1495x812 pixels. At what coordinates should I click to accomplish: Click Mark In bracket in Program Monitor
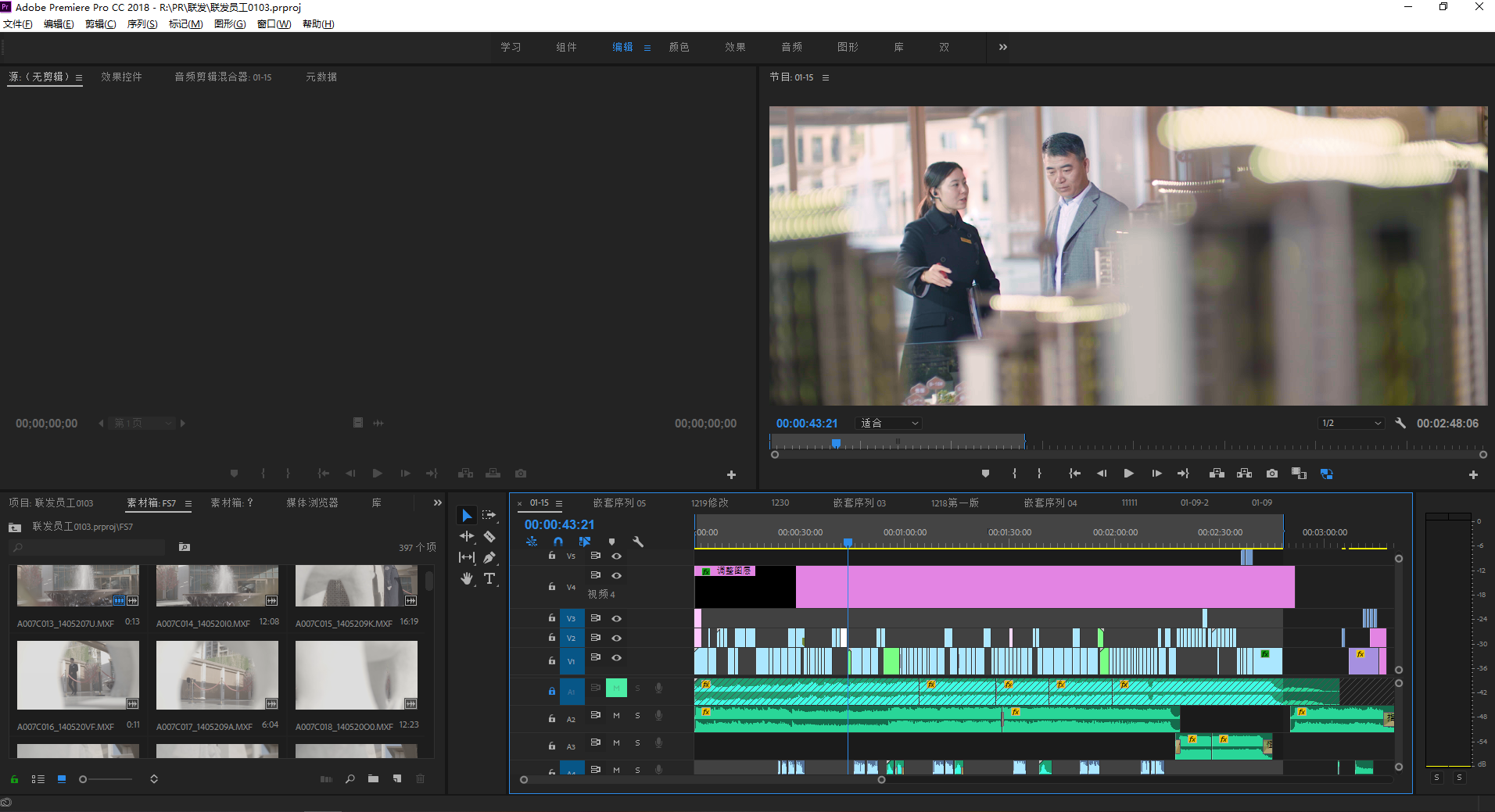point(1014,474)
